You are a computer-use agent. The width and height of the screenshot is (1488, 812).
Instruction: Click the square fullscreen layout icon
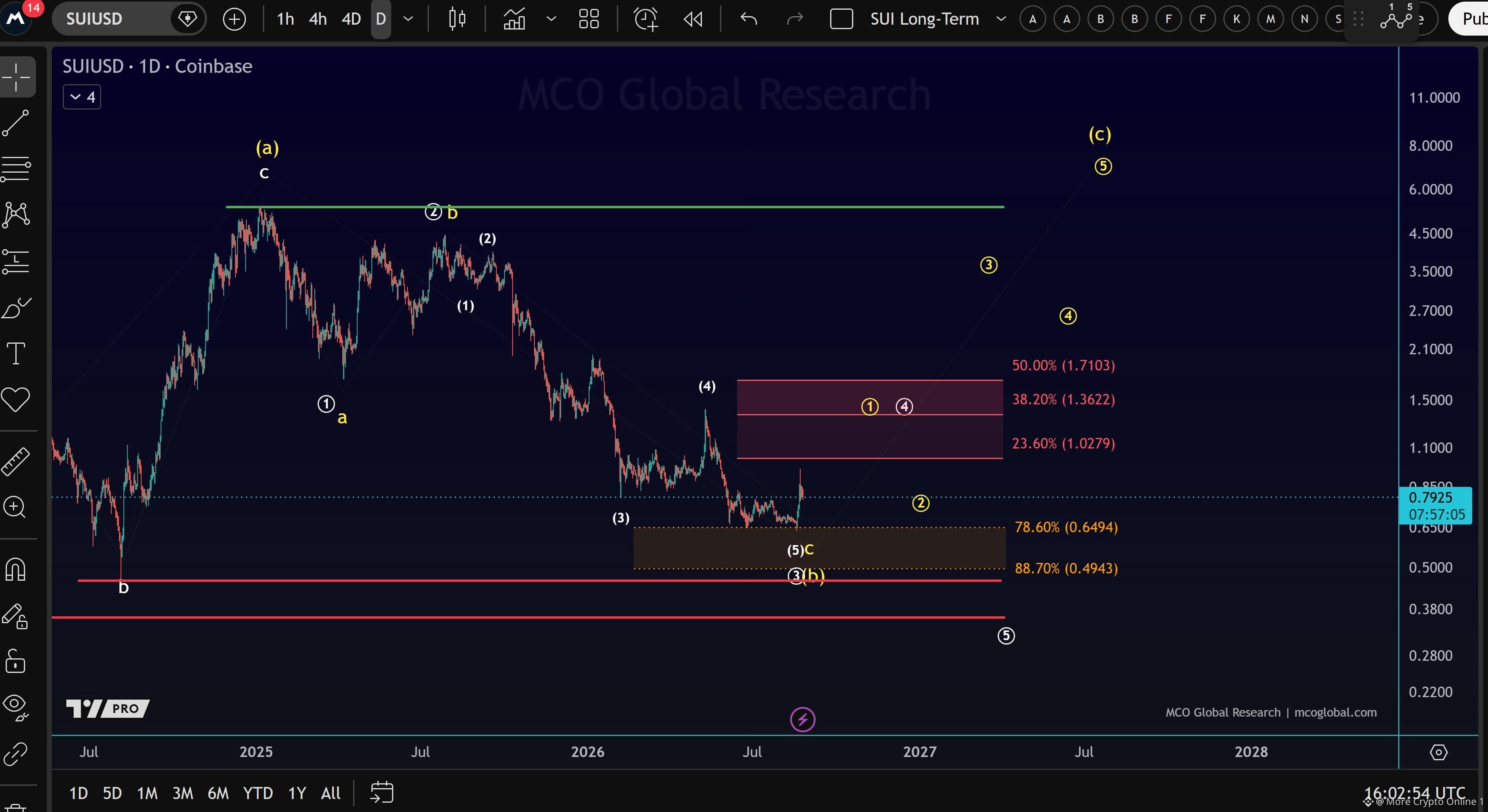[x=841, y=19]
